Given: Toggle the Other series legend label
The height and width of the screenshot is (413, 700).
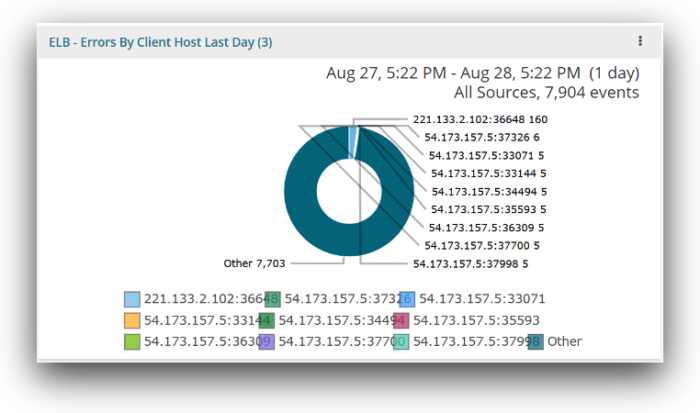Looking at the screenshot, I should click(x=564, y=341).
